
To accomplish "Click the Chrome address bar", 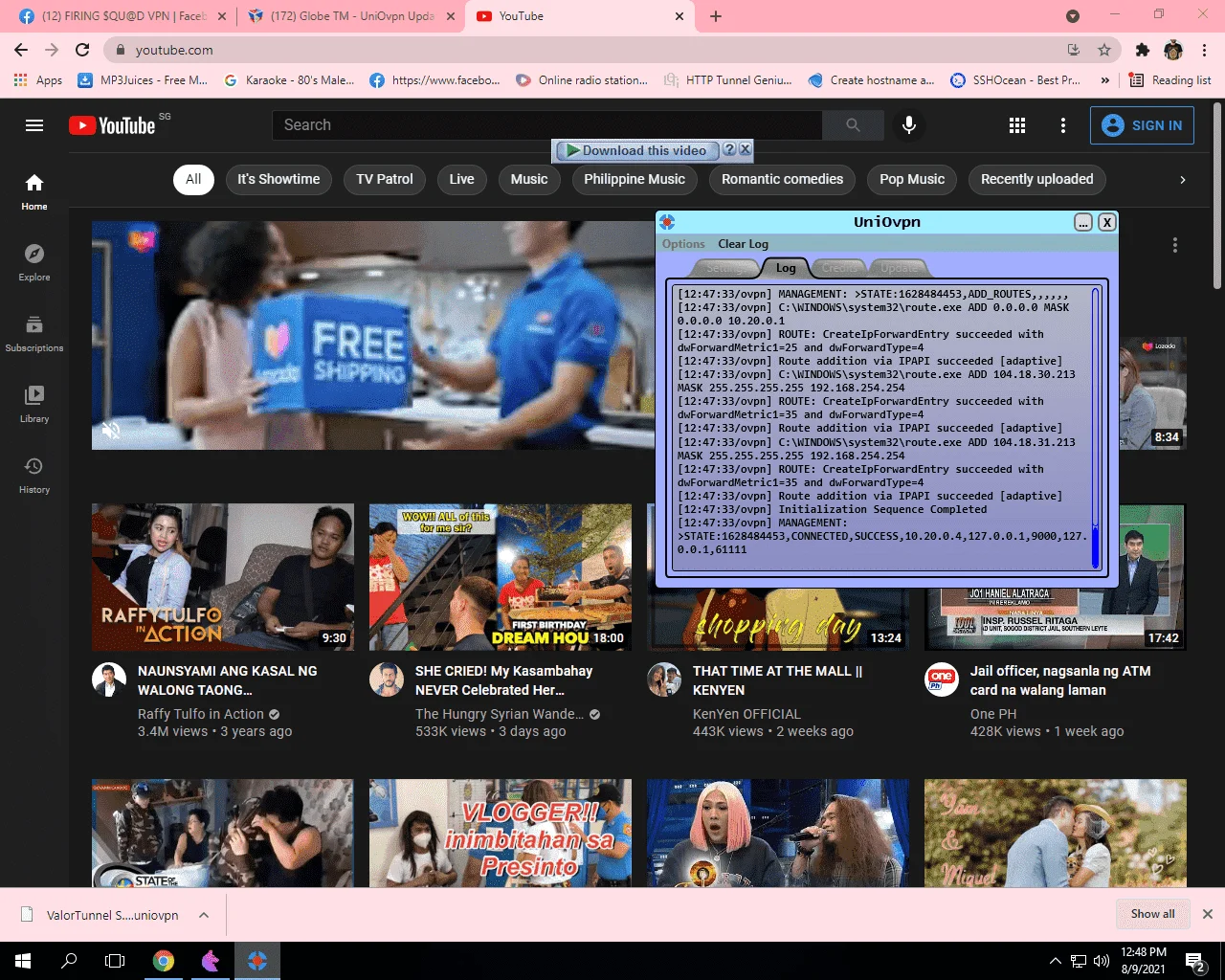I will [584, 50].
